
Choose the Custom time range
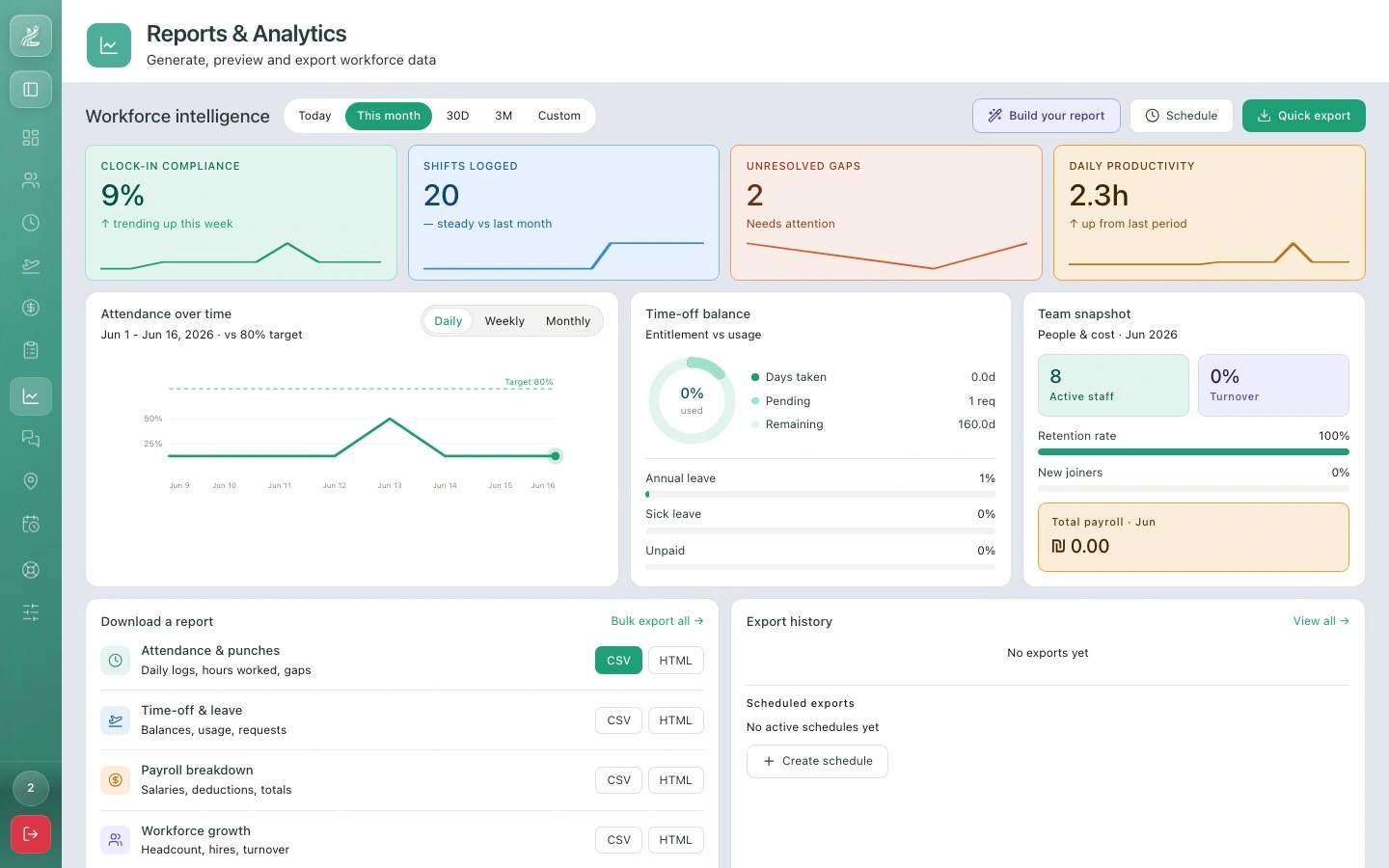tap(559, 116)
